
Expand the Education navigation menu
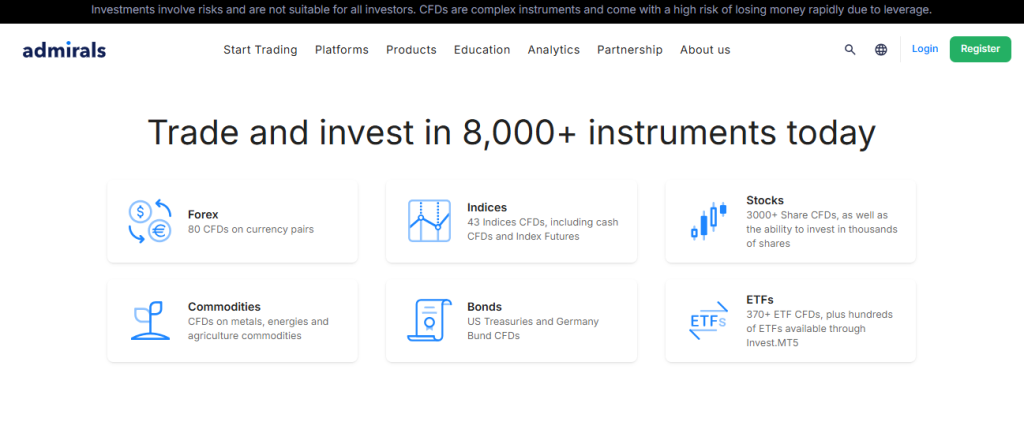click(x=482, y=50)
